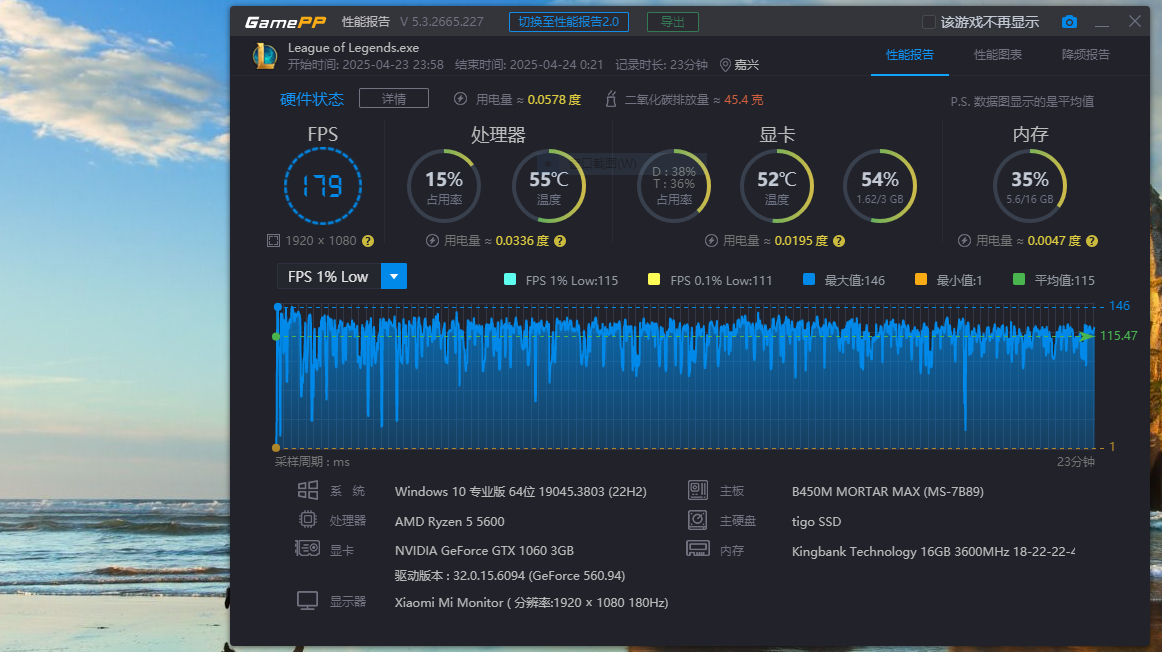Click 切换至性能报告2.0 button
This screenshot has height=652, width=1162.
point(568,22)
